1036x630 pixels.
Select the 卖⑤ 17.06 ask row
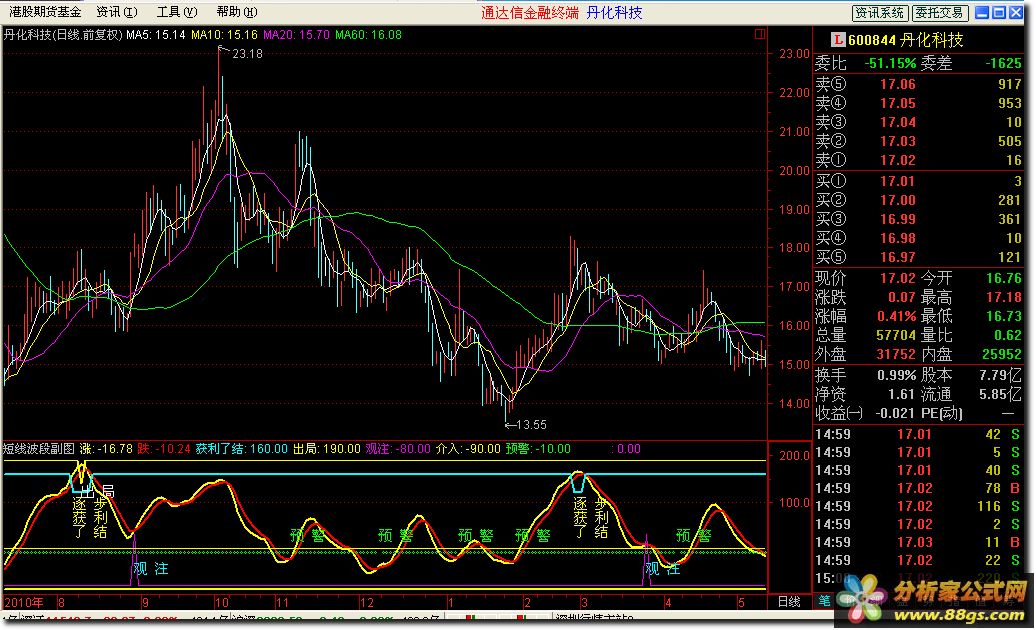(918, 84)
